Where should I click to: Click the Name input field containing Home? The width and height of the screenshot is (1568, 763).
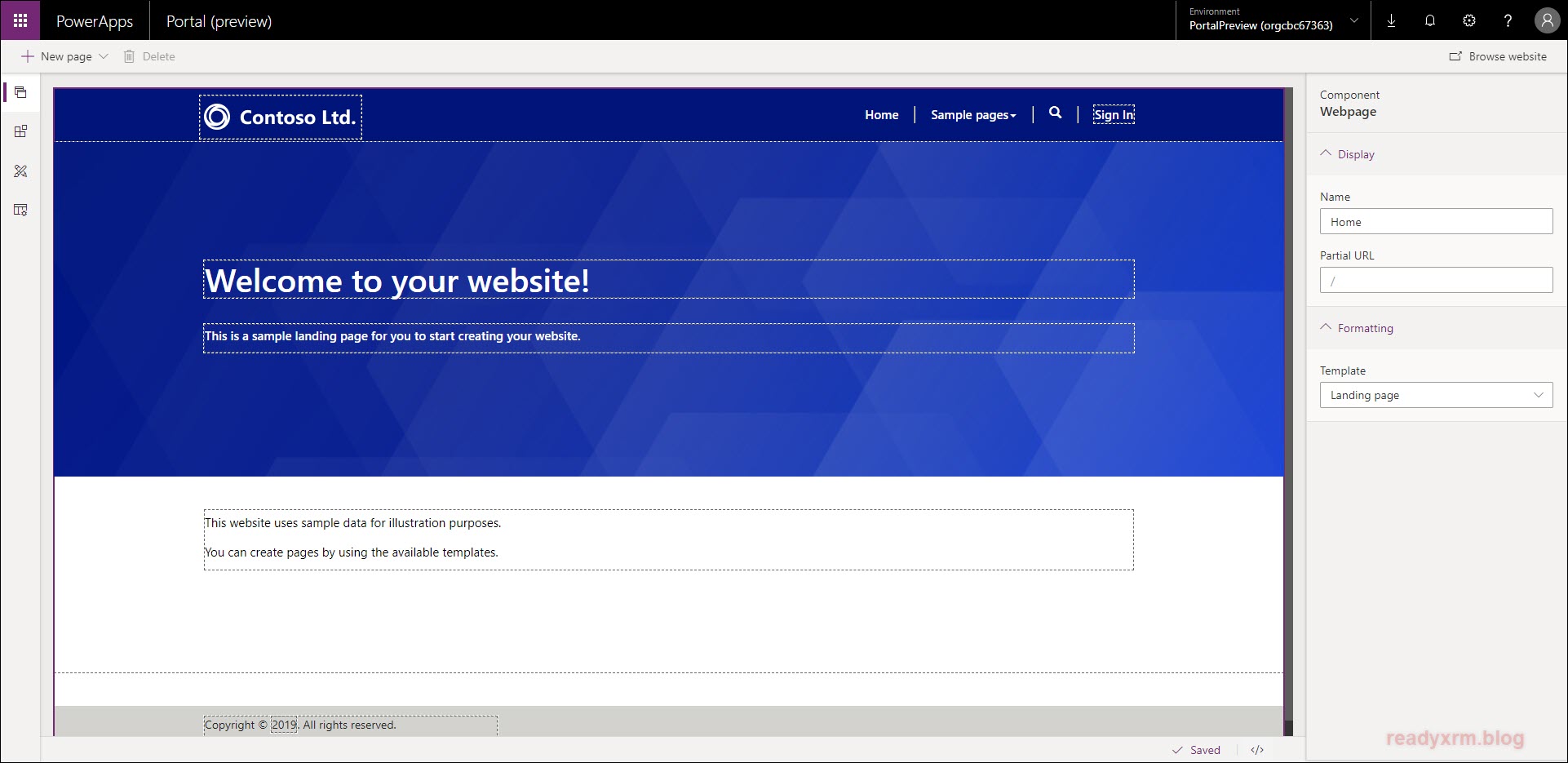[1436, 222]
